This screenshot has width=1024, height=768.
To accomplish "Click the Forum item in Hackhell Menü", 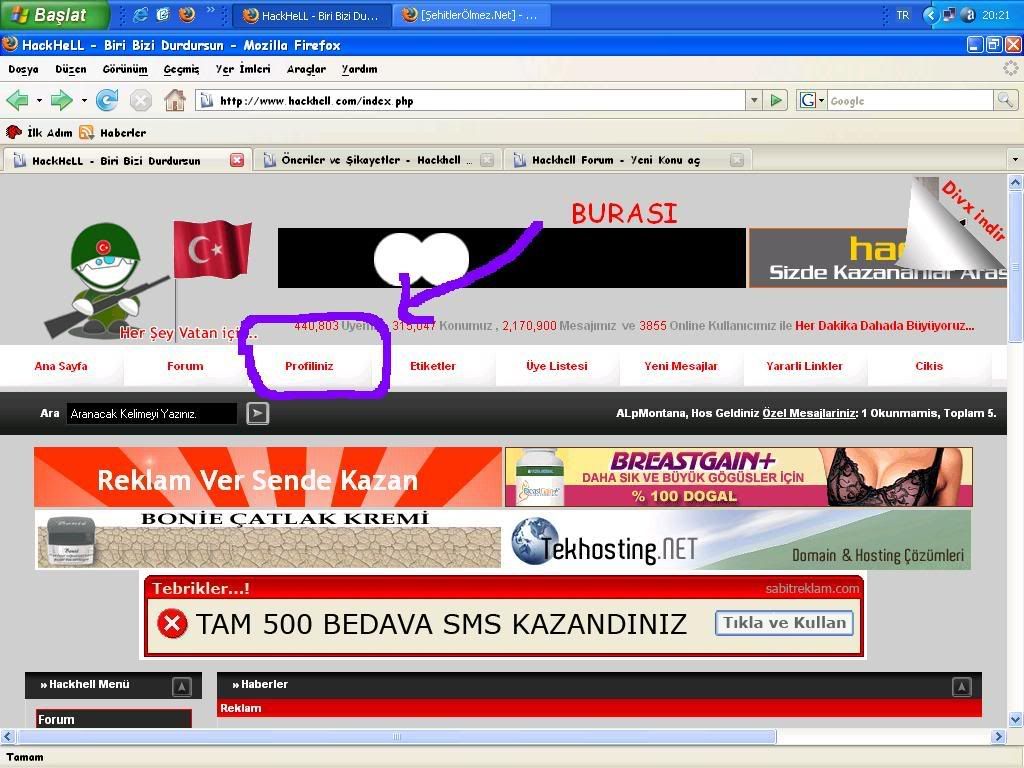I will coord(114,719).
